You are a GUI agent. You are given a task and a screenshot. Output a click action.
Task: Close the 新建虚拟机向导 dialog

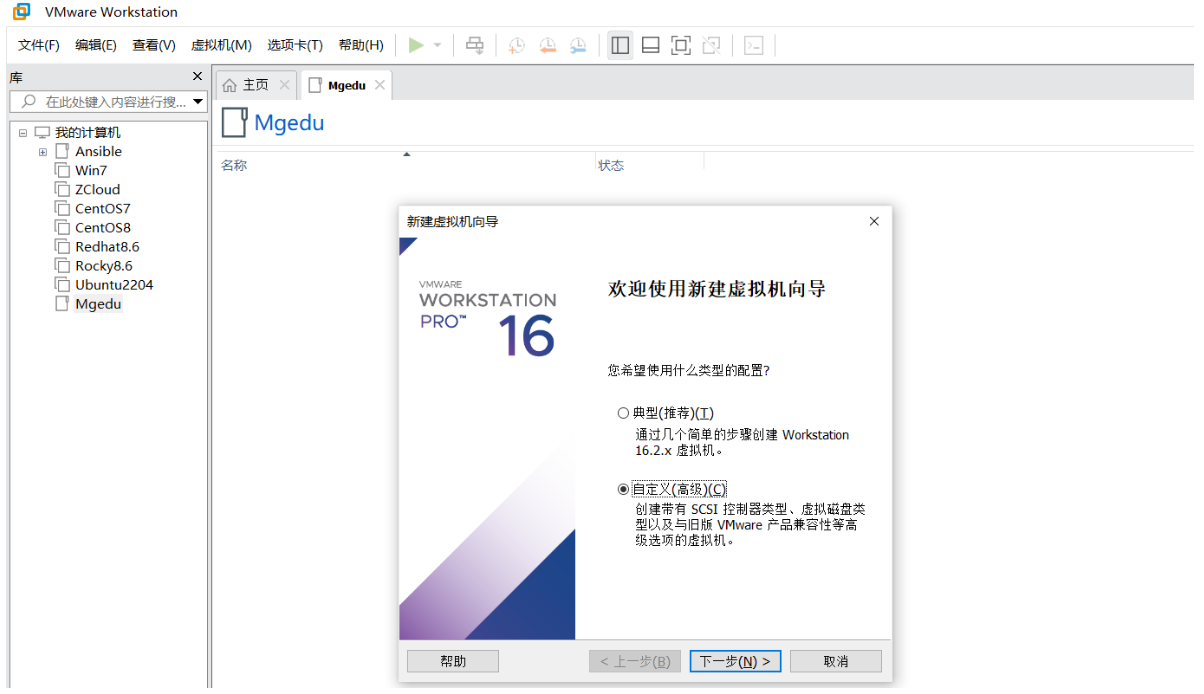click(874, 221)
